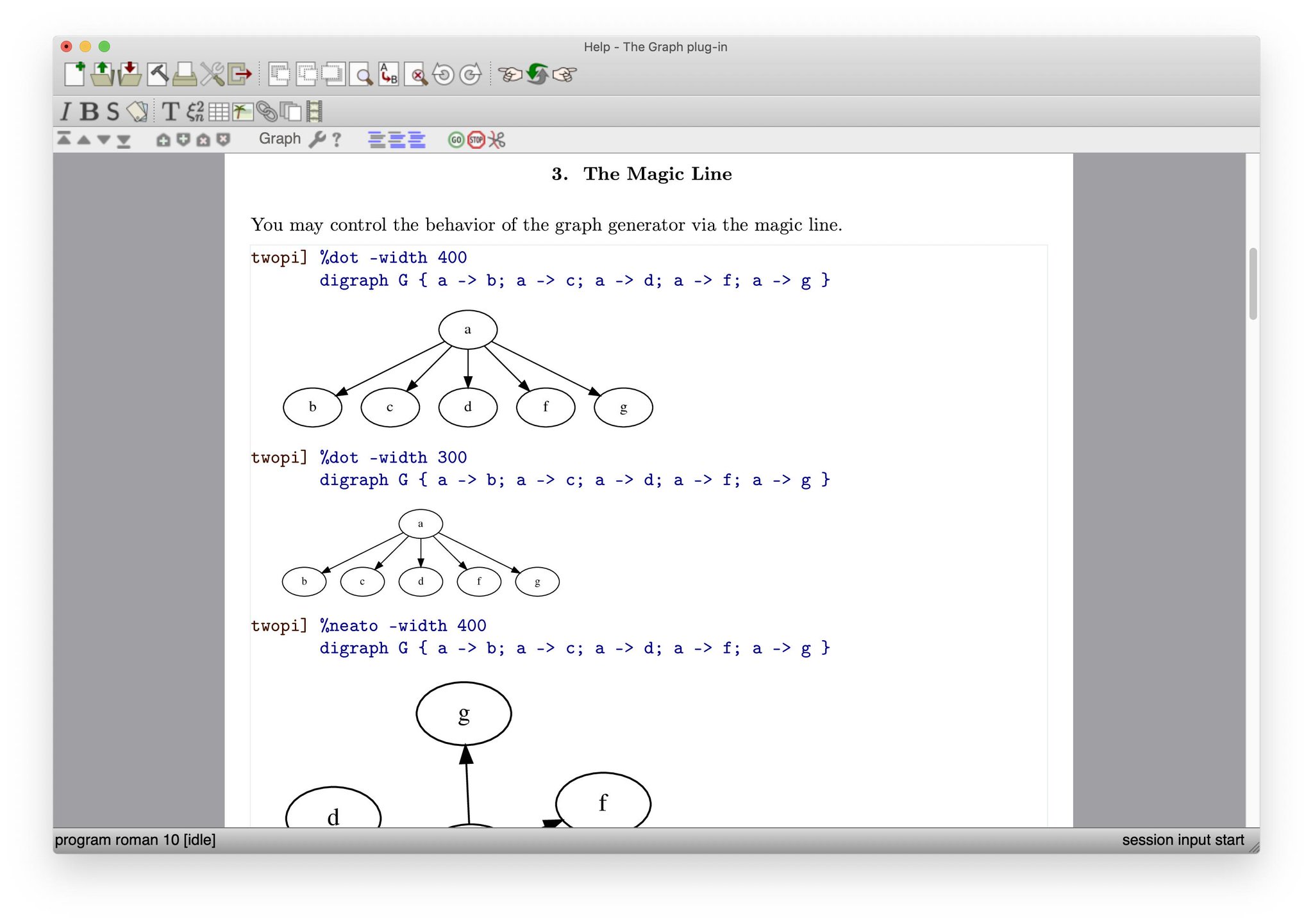Toggle strikethrough formatting

pos(112,111)
